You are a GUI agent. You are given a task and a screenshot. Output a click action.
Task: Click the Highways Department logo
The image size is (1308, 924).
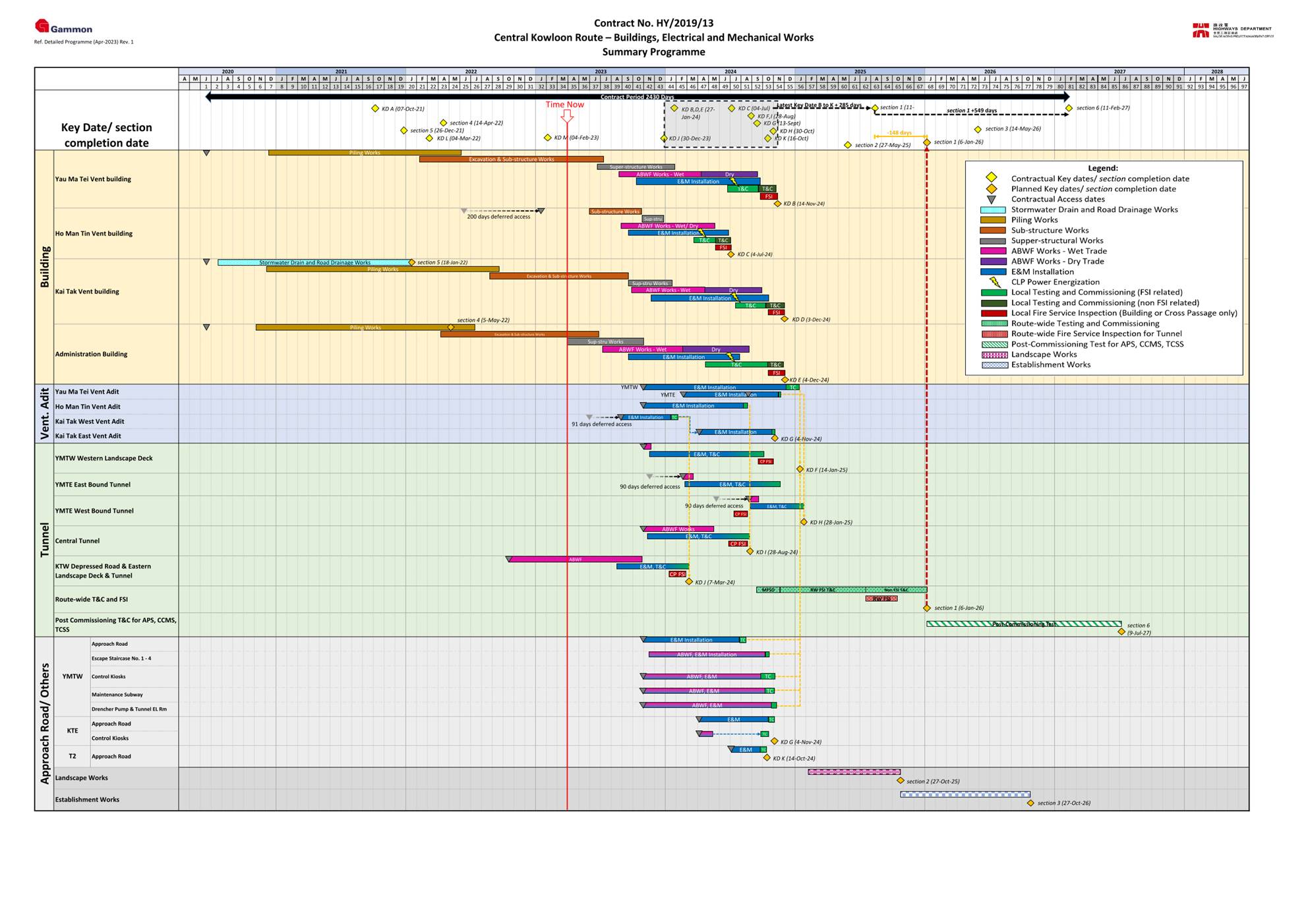tap(1232, 30)
